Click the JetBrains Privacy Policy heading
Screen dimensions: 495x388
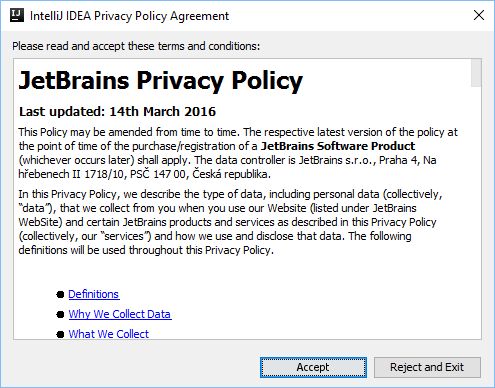(161, 80)
